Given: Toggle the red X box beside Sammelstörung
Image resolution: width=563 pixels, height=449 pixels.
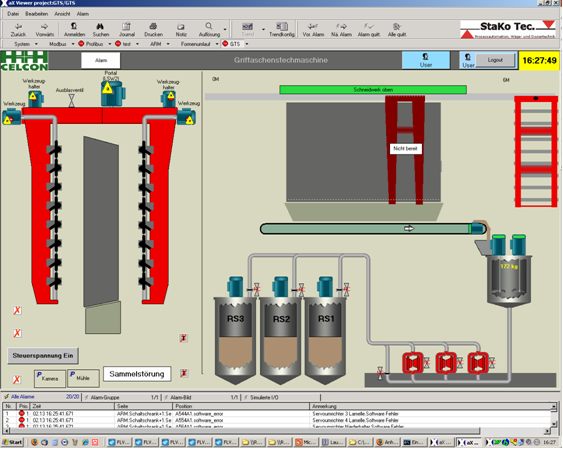Looking at the screenshot, I should pos(184,373).
